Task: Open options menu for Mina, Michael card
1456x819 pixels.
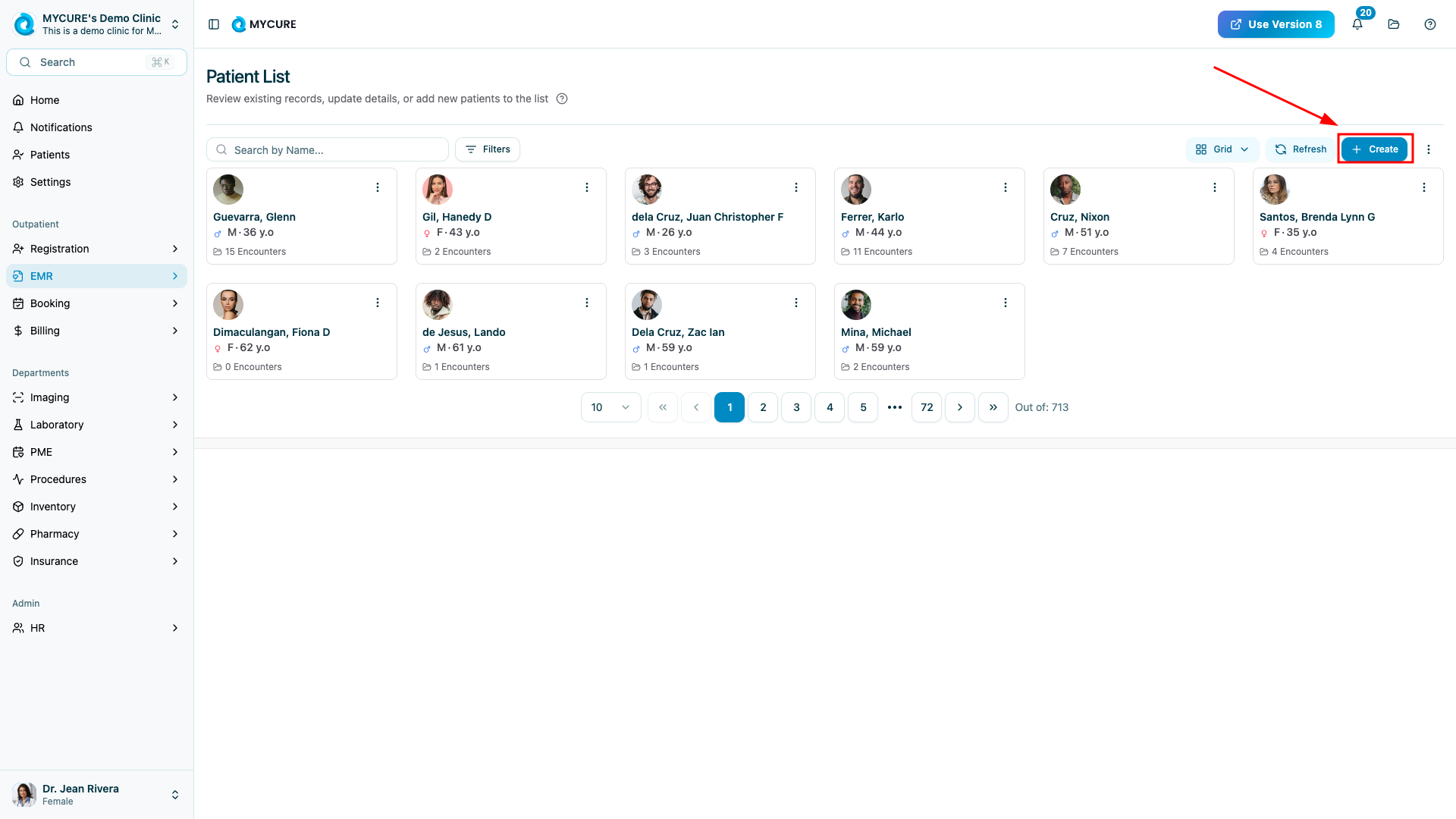Action: point(1006,303)
